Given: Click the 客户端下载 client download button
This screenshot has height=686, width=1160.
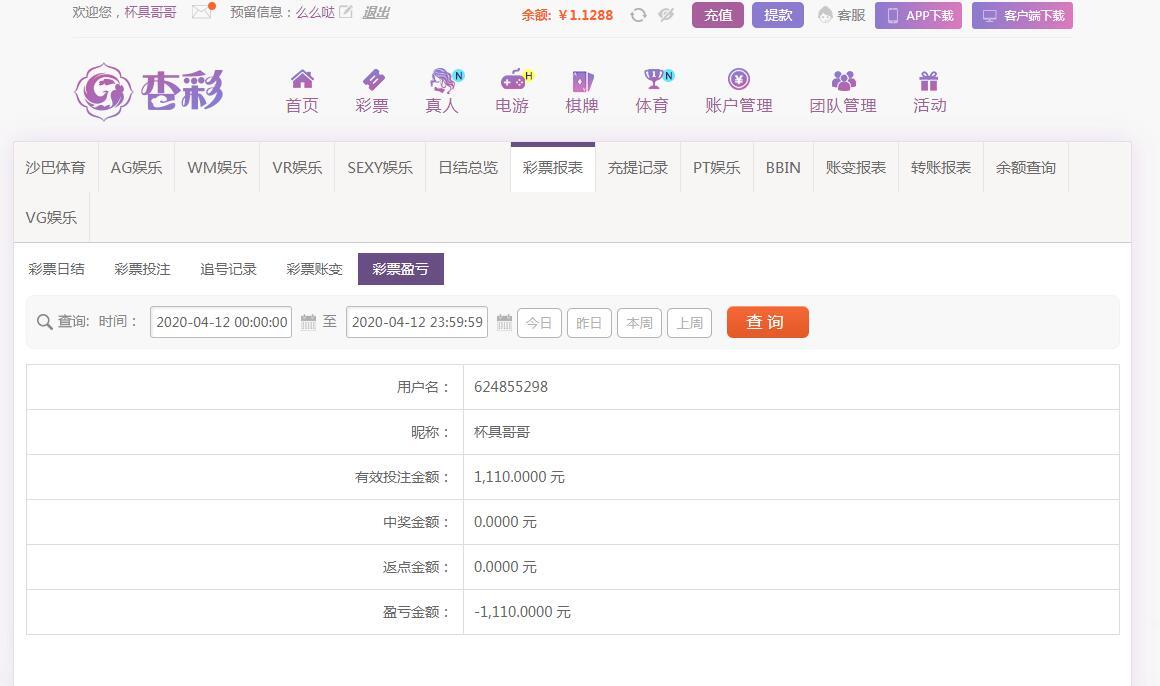Looking at the screenshot, I should 1022,16.
